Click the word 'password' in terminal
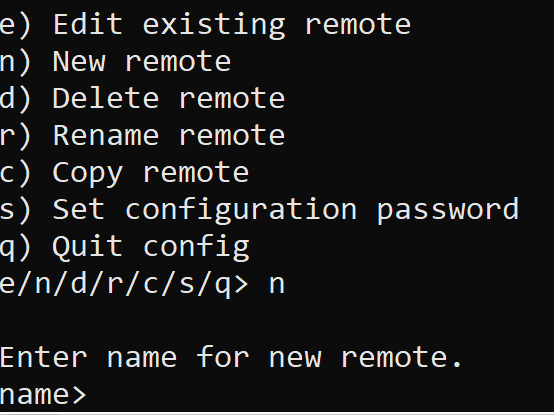The height and width of the screenshot is (415, 554). (x=448, y=211)
